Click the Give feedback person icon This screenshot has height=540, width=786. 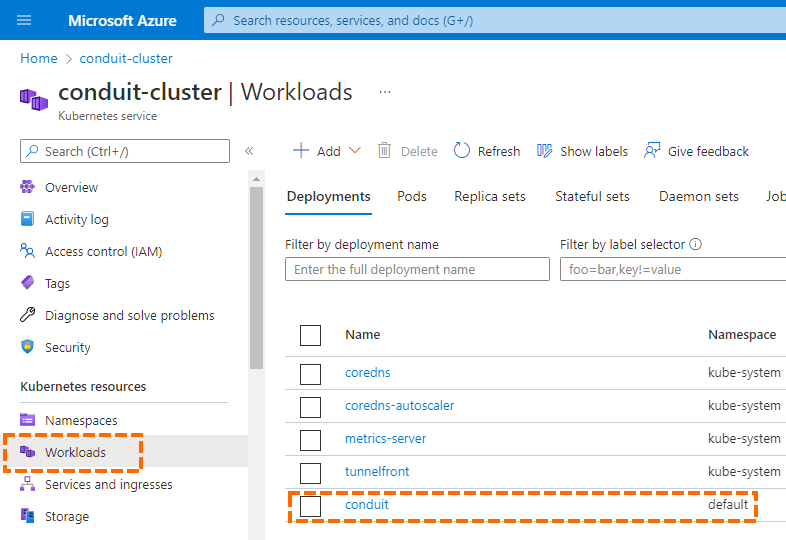click(x=652, y=150)
